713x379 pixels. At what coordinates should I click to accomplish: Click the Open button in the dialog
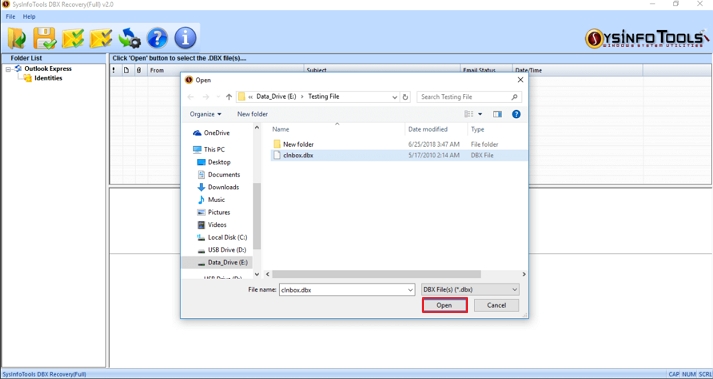(x=444, y=305)
